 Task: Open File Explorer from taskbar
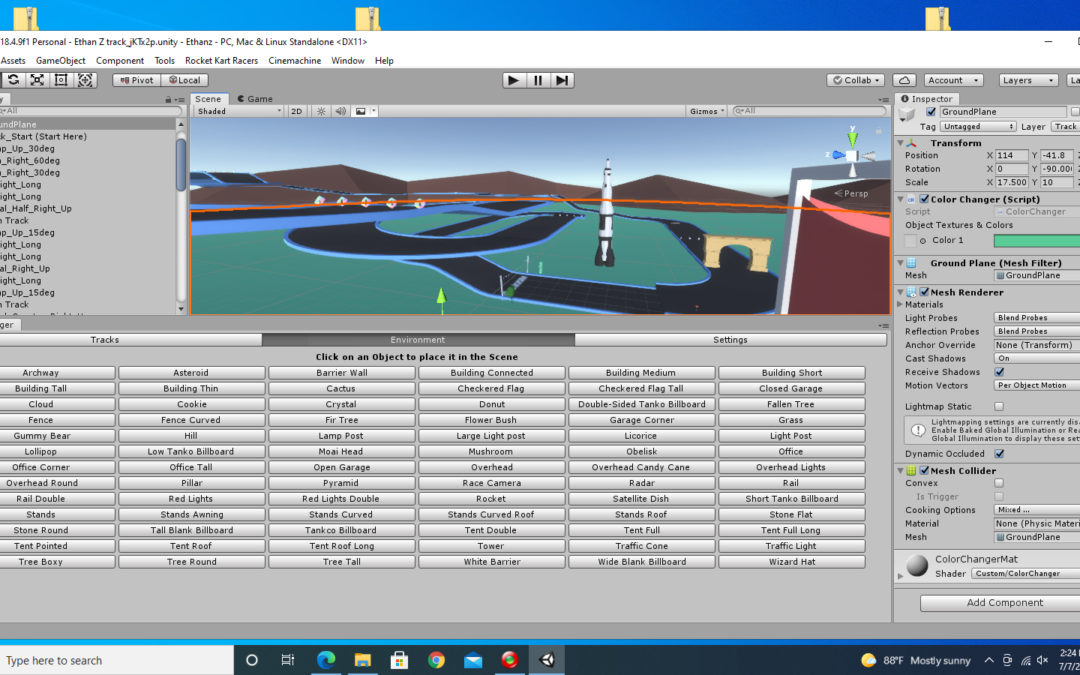click(363, 660)
